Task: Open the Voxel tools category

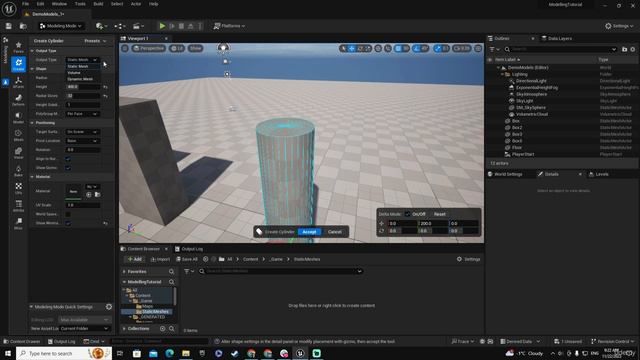Action: click(x=18, y=153)
